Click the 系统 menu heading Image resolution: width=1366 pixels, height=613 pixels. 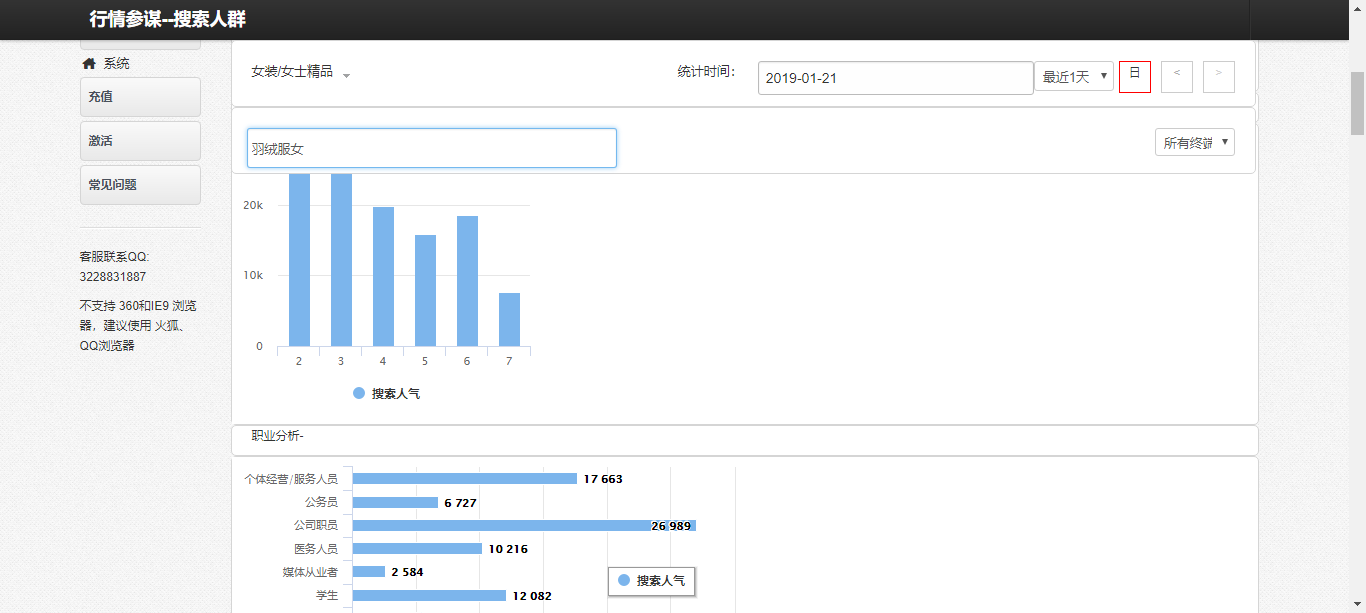[116, 64]
